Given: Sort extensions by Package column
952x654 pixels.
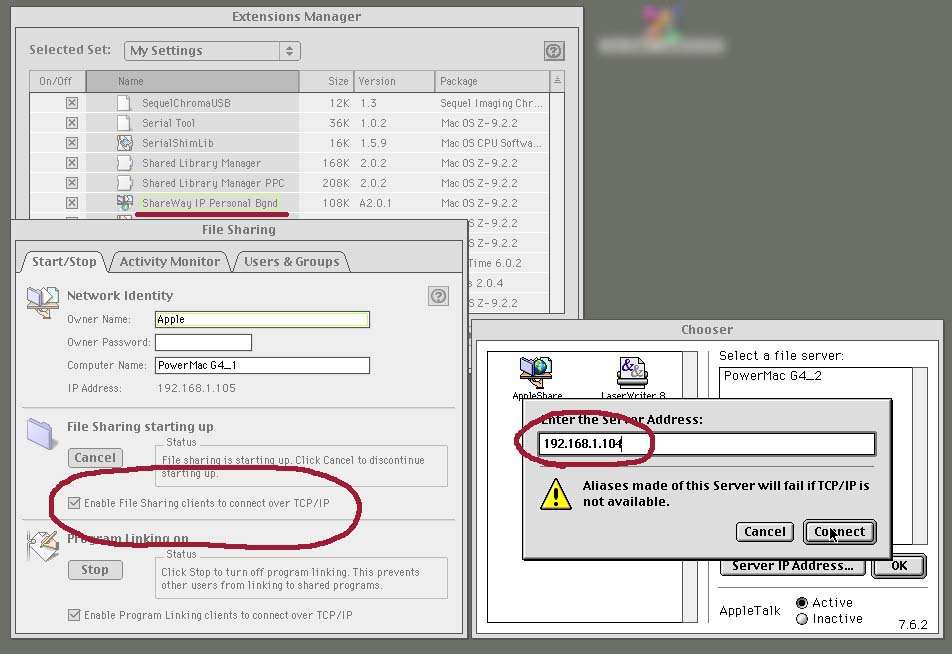Looking at the screenshot, I should (492, 81).
